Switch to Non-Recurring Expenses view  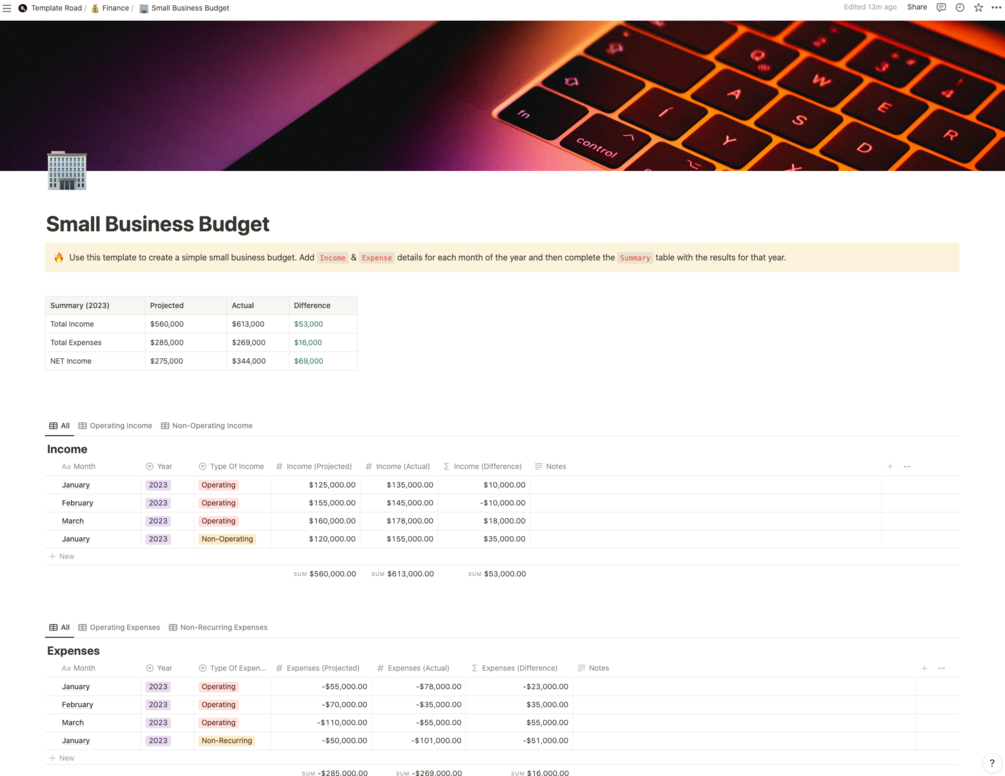coord(218,627)
